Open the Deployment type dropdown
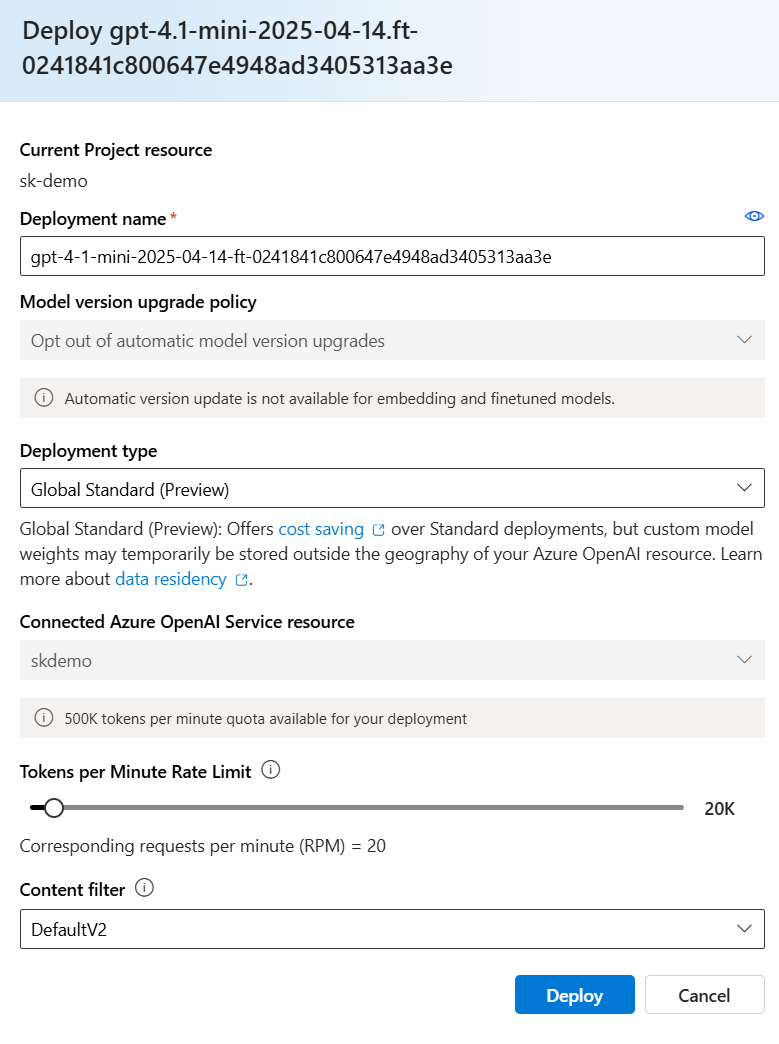Image resolution: width=779 pixels, height=1044 pixels. (392, 489)
